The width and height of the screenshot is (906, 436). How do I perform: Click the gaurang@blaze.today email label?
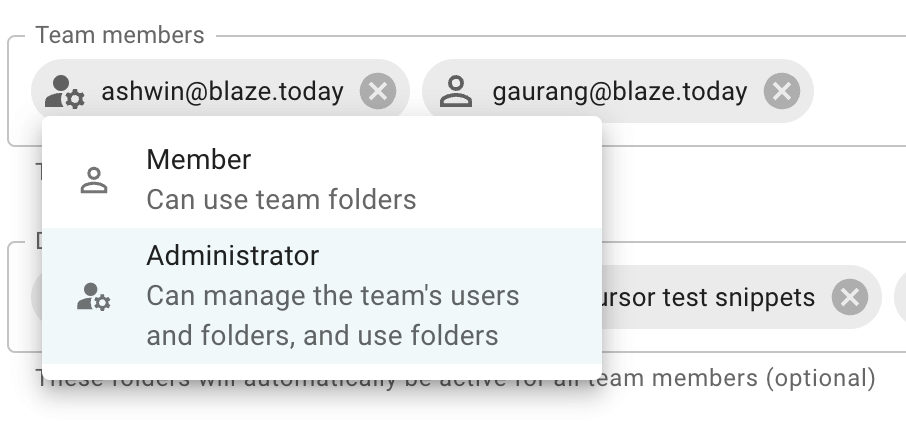(x=619, y=92)
